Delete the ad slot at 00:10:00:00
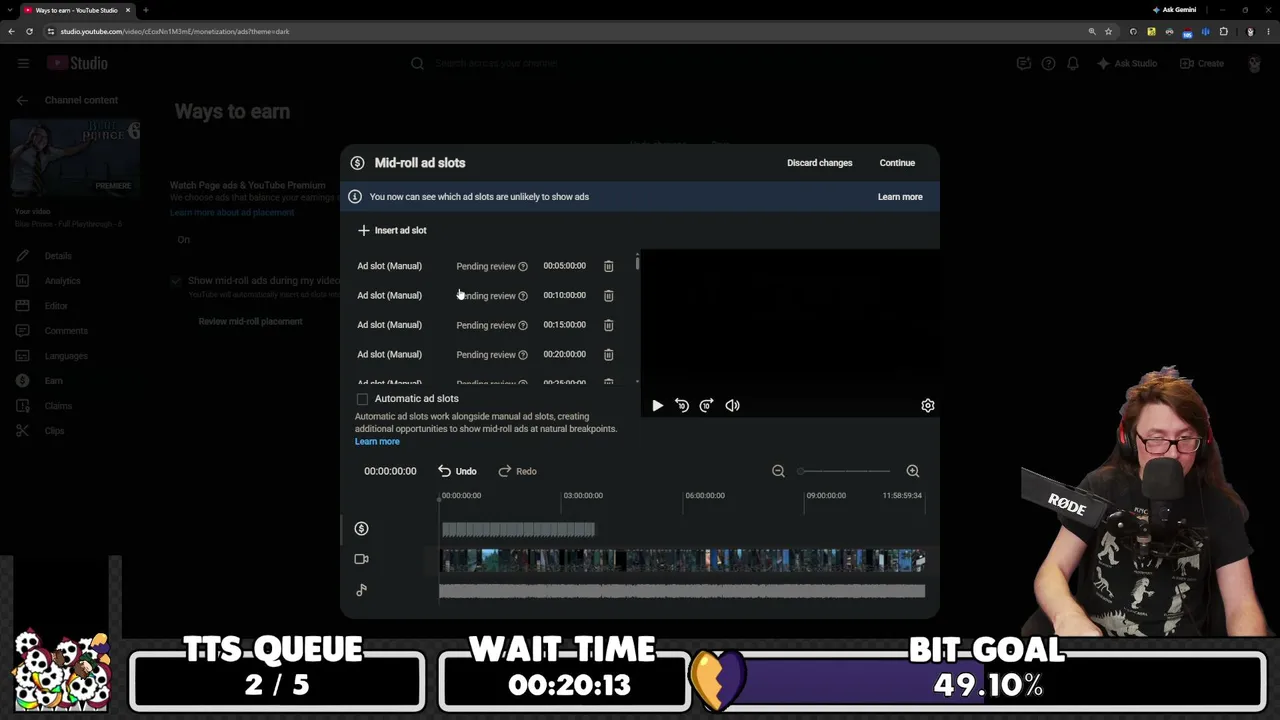 pos(608,295)
